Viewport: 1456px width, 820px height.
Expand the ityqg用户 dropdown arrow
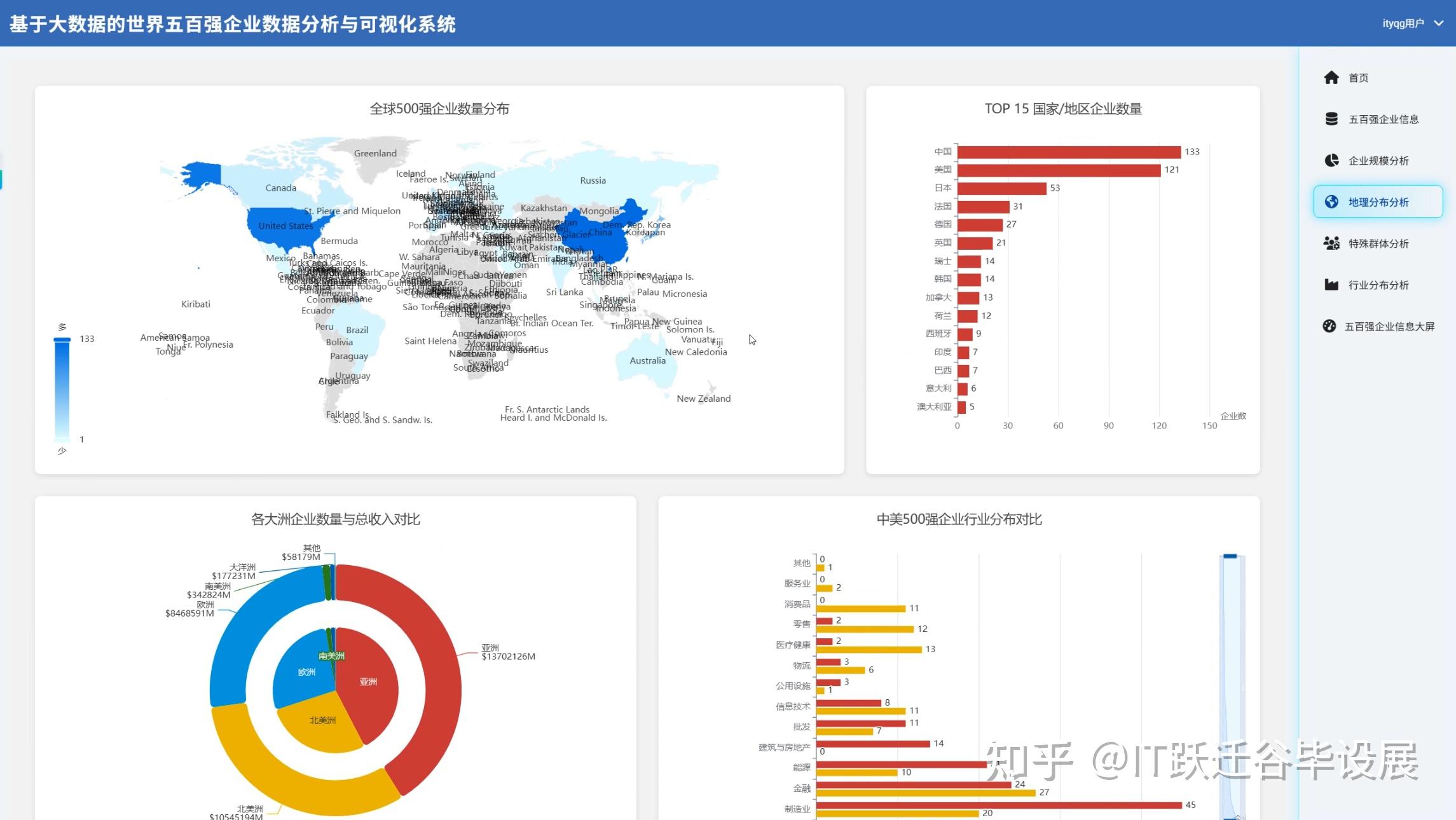coord(1438,24)
